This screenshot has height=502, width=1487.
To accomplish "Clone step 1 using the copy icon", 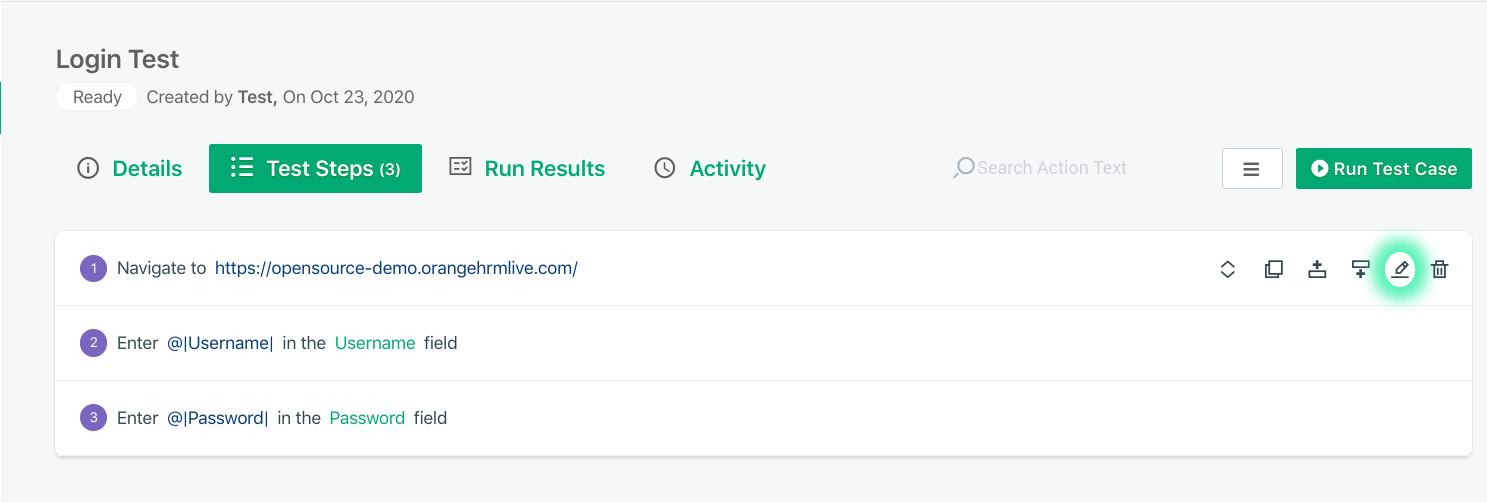I will pos(1273,269).
